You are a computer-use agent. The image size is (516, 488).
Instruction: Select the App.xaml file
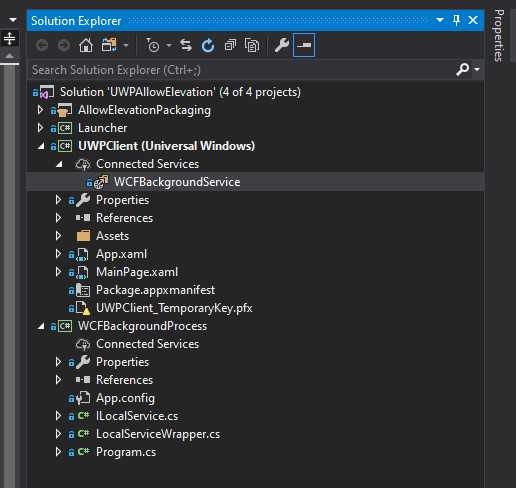(121, 254)
